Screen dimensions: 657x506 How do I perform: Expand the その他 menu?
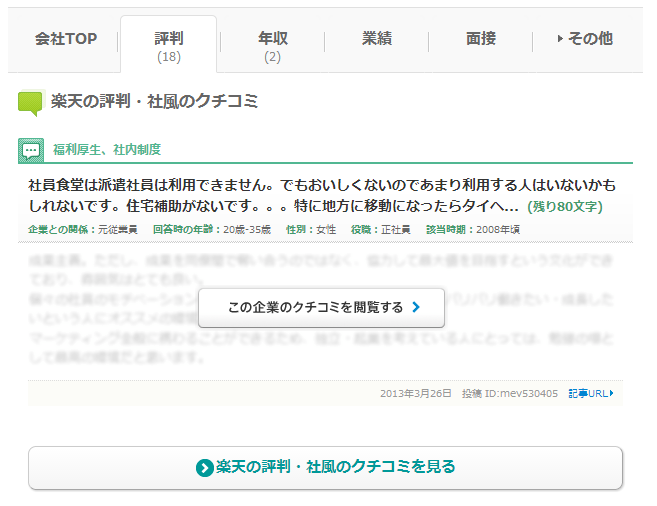[x=585, y=39]
